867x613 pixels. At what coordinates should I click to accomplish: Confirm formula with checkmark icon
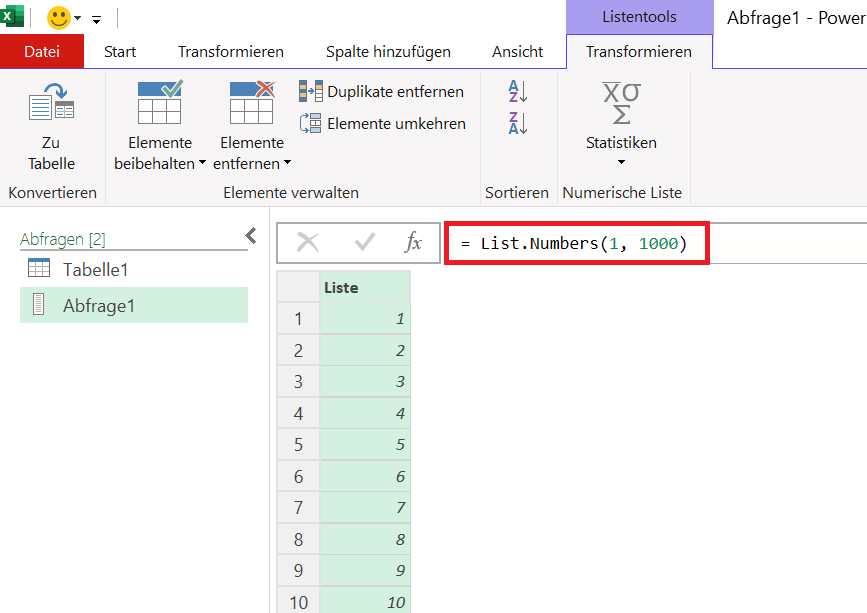(365, 242)
